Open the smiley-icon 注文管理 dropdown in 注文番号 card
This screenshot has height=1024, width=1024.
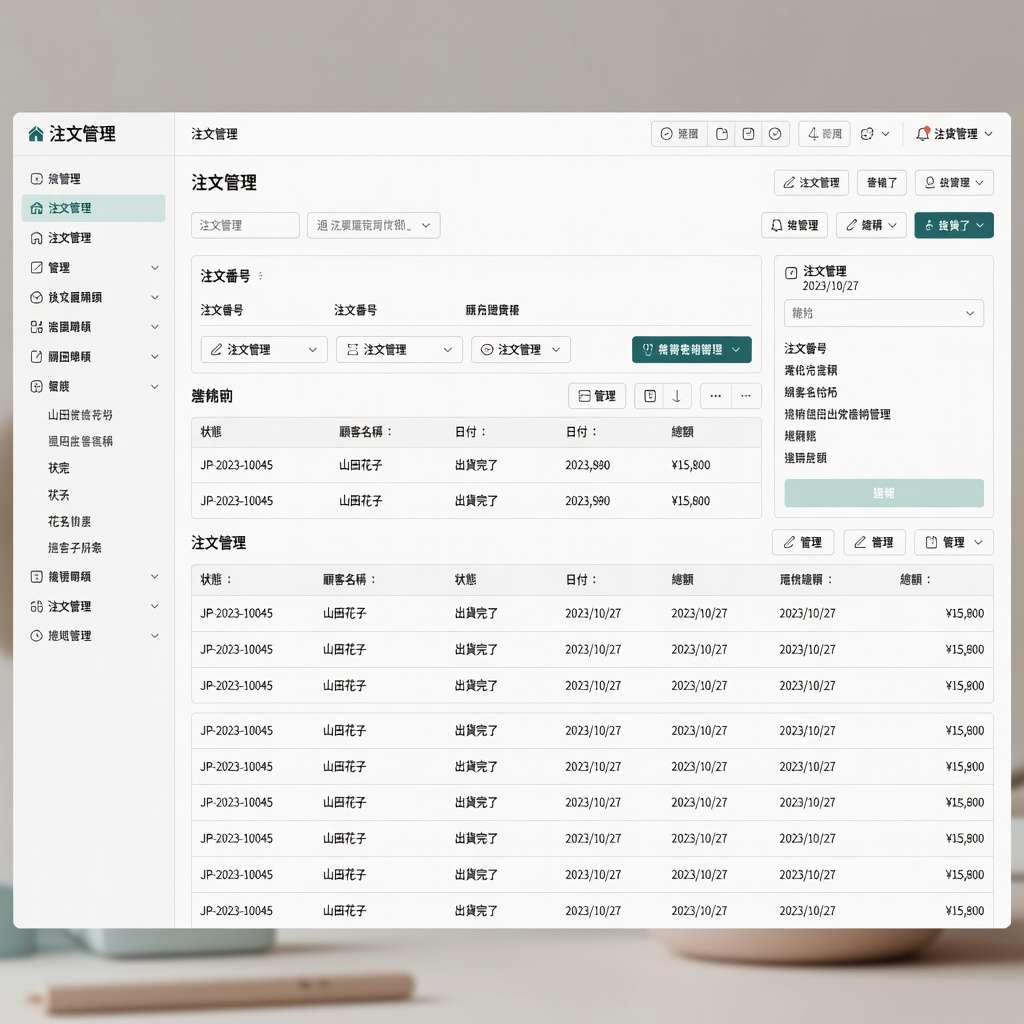tap(520, 349)
